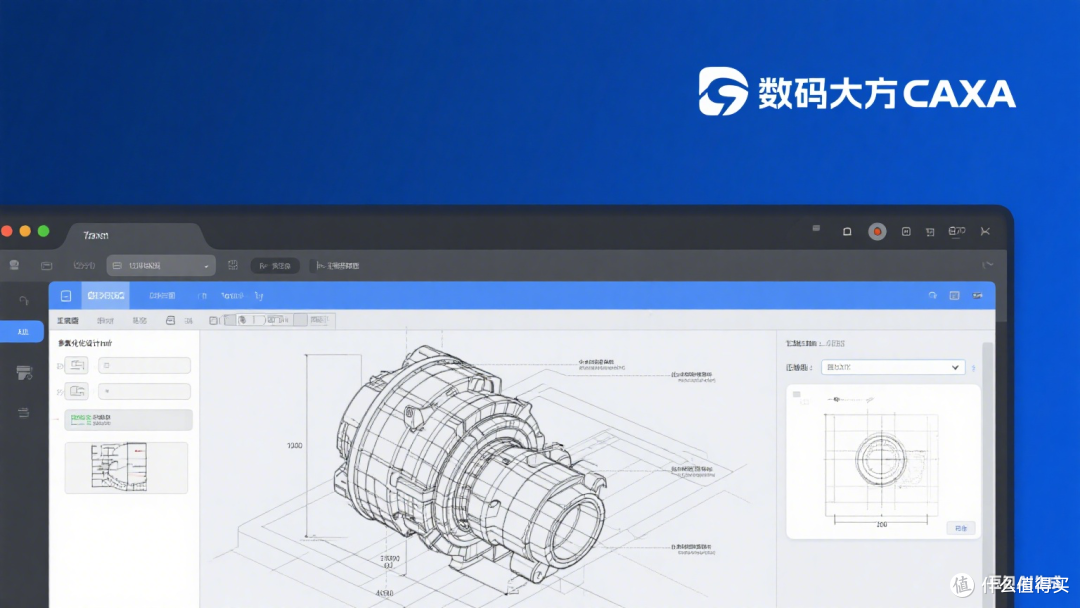Open the blue bar tab beginning with "Tam"

(x=232, y=295)
